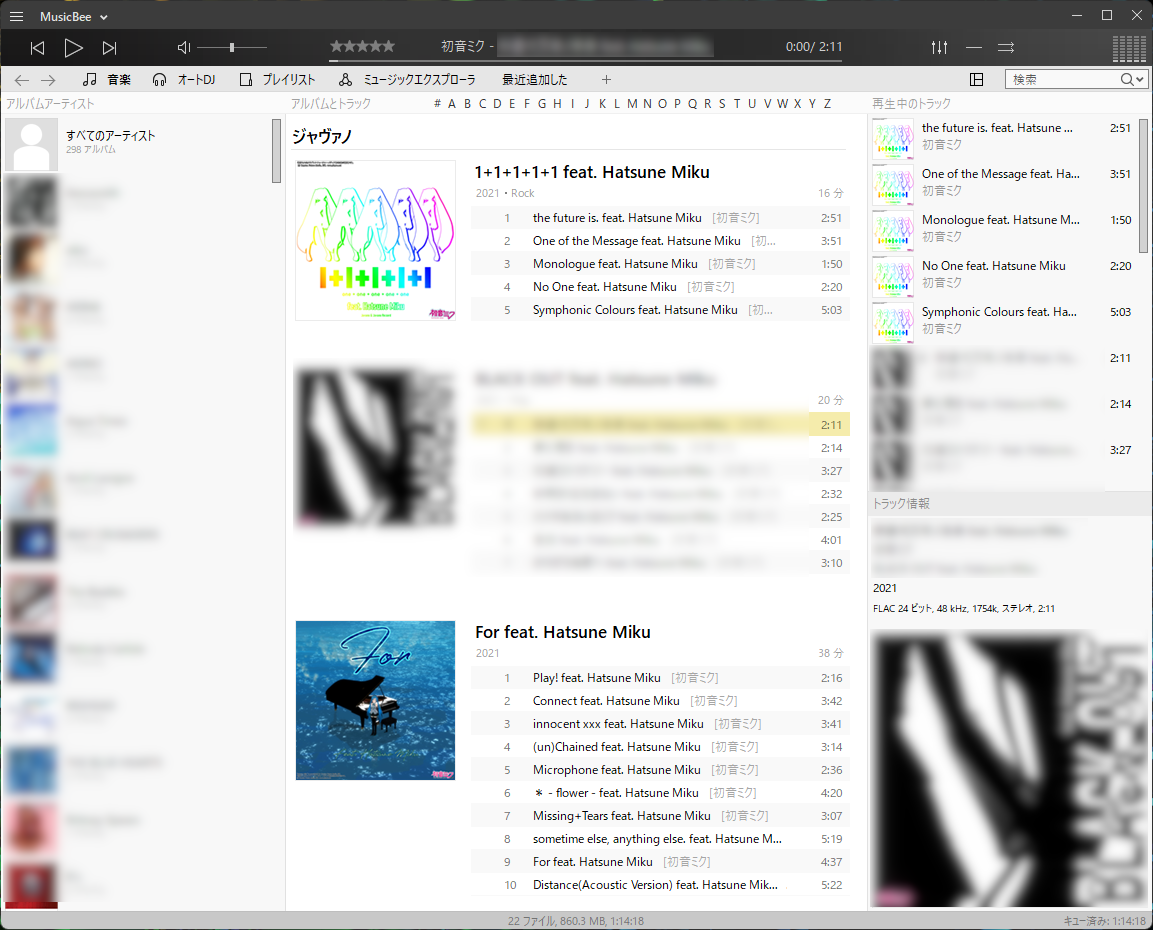Click the large now-playing artwork
This screenshot has height=930, width=1153.
(1010, 770)
